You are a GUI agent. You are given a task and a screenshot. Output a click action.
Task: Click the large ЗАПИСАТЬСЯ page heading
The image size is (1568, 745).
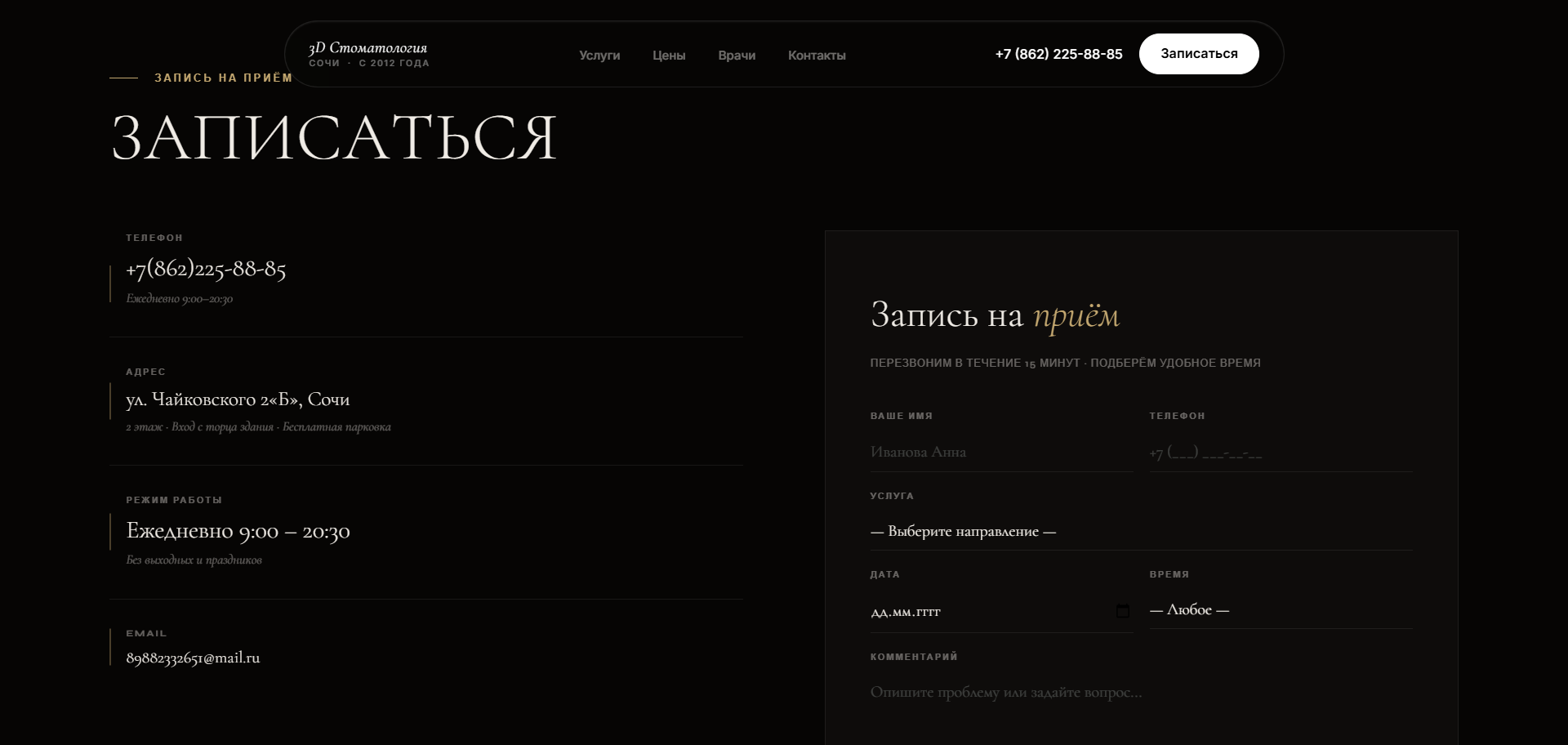pyautogui.click(x=334, y=137)
